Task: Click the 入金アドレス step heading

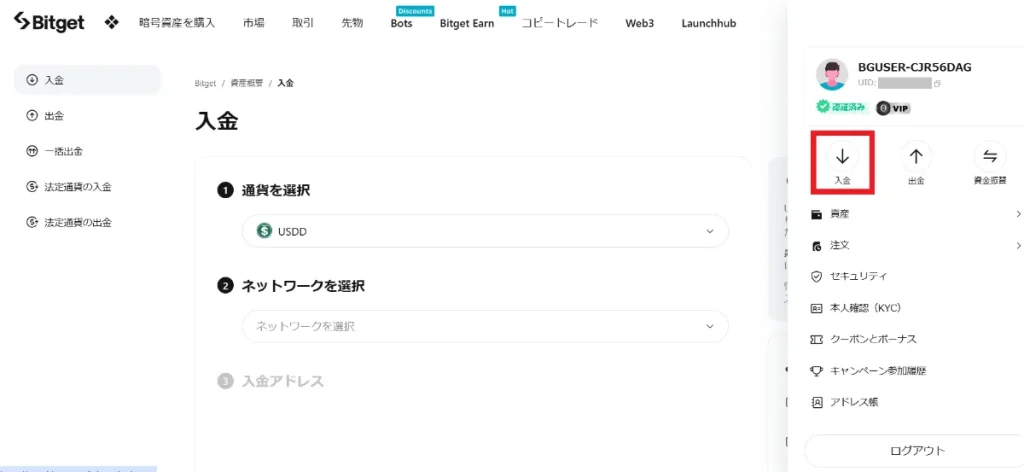Action: click(283, 381)
